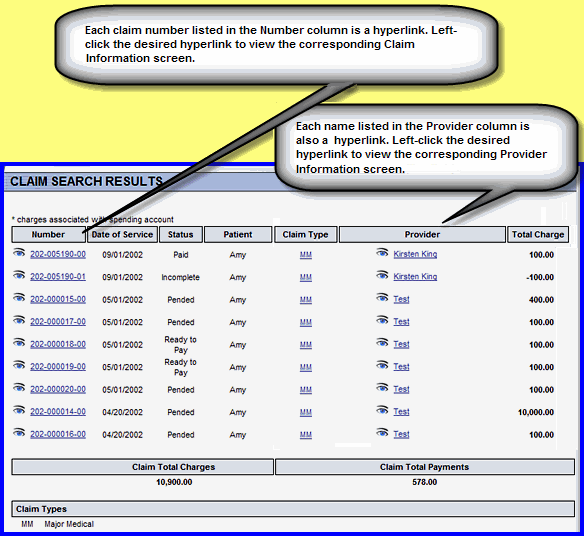This screenshot has height=536, width=584.
Task: Open Kirsten King provider link in the Incomplete row
Action: [x=415, y=276]
